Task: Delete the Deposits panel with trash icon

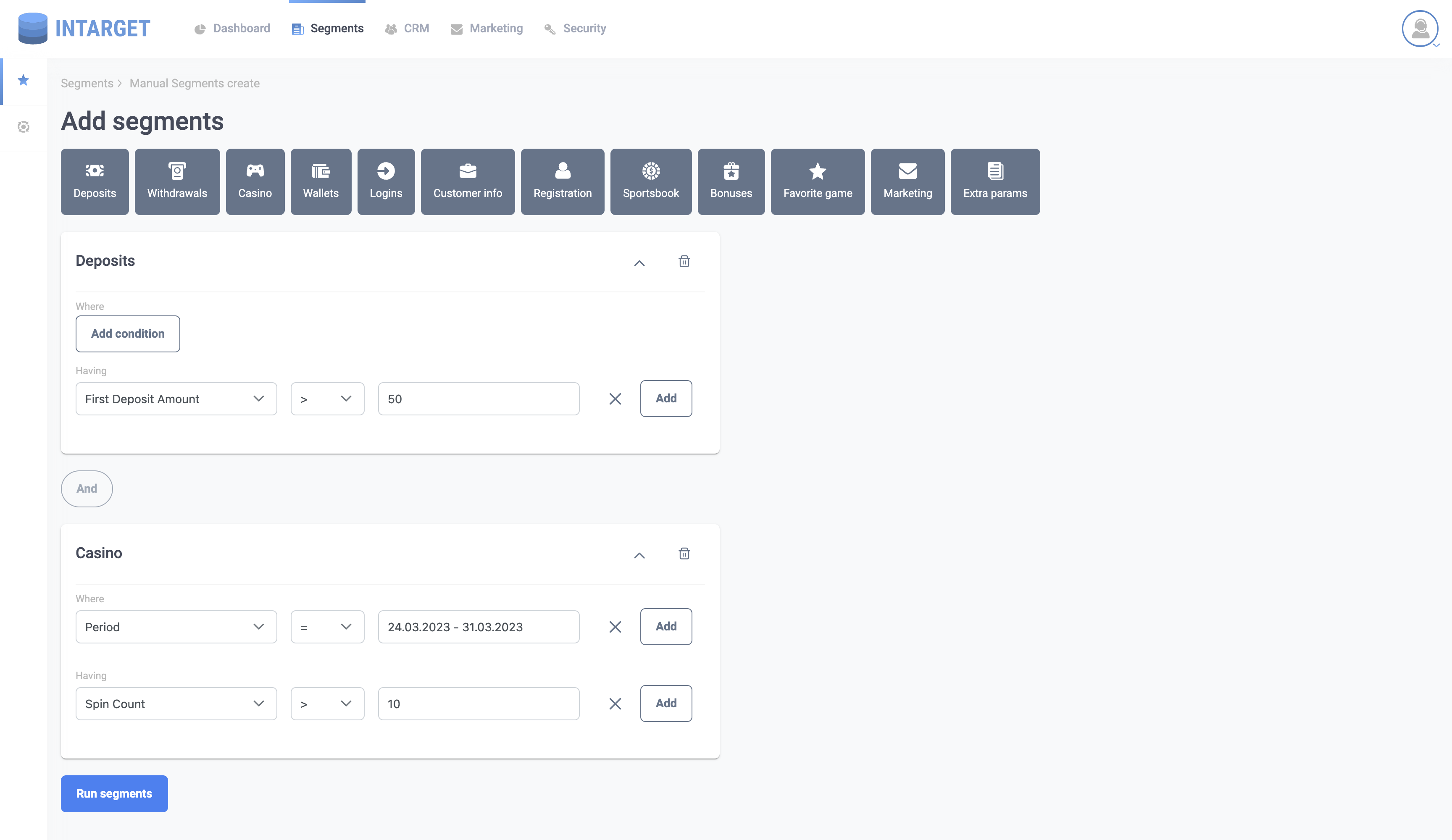Action: (684, 261)
